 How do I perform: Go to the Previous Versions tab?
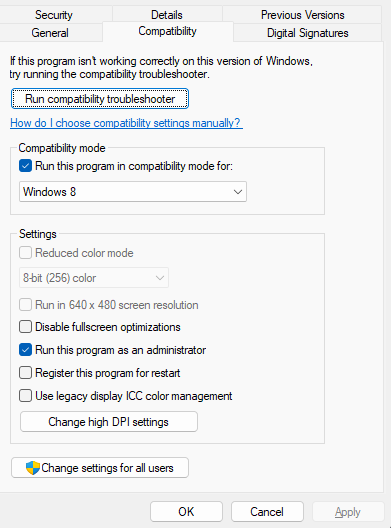click(302, 15)
